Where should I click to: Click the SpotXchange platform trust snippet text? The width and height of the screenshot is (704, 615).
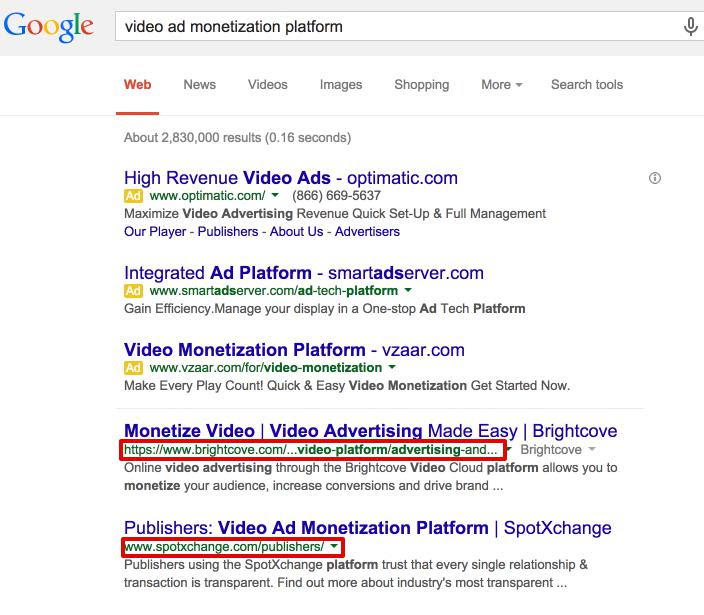(356, 574)
